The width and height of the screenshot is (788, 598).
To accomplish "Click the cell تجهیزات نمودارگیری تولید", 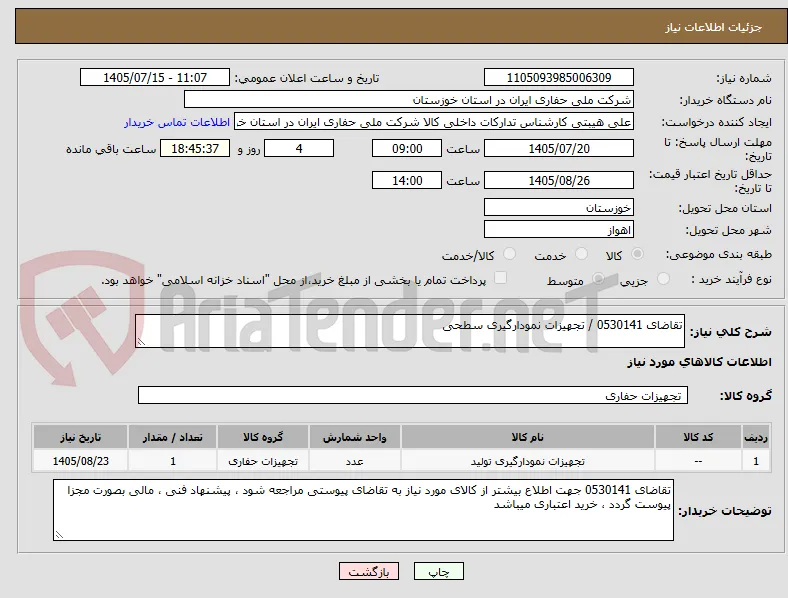I will 528,461.
